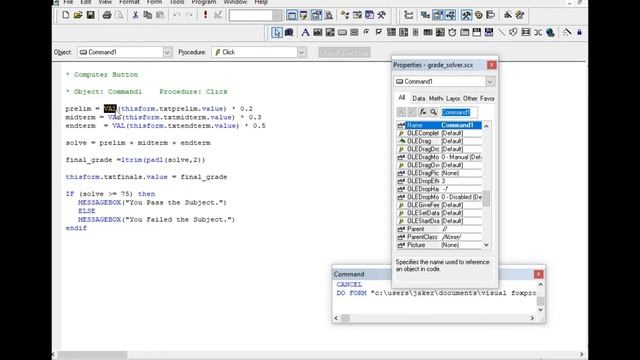Click the New file toolbar icon
640x360 pixels.
click(65, 15)
